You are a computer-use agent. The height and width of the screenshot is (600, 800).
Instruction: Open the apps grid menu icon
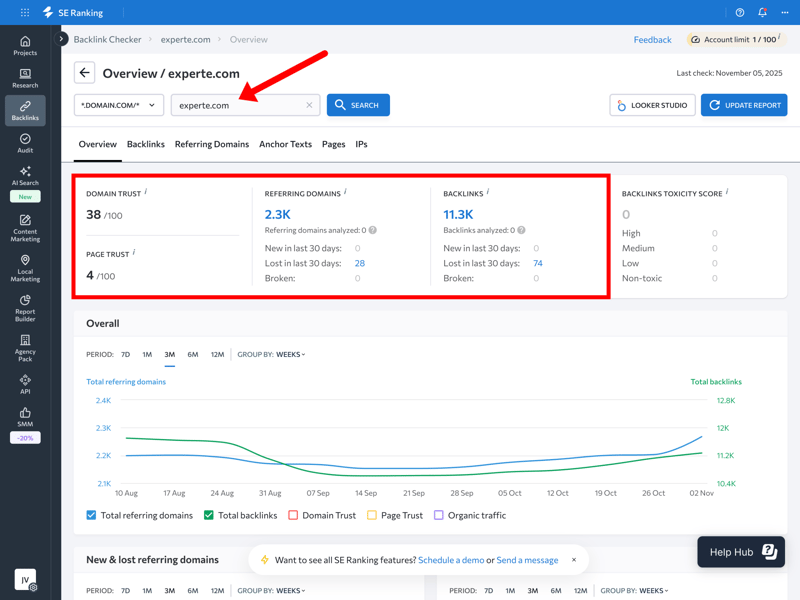[24, 13]
